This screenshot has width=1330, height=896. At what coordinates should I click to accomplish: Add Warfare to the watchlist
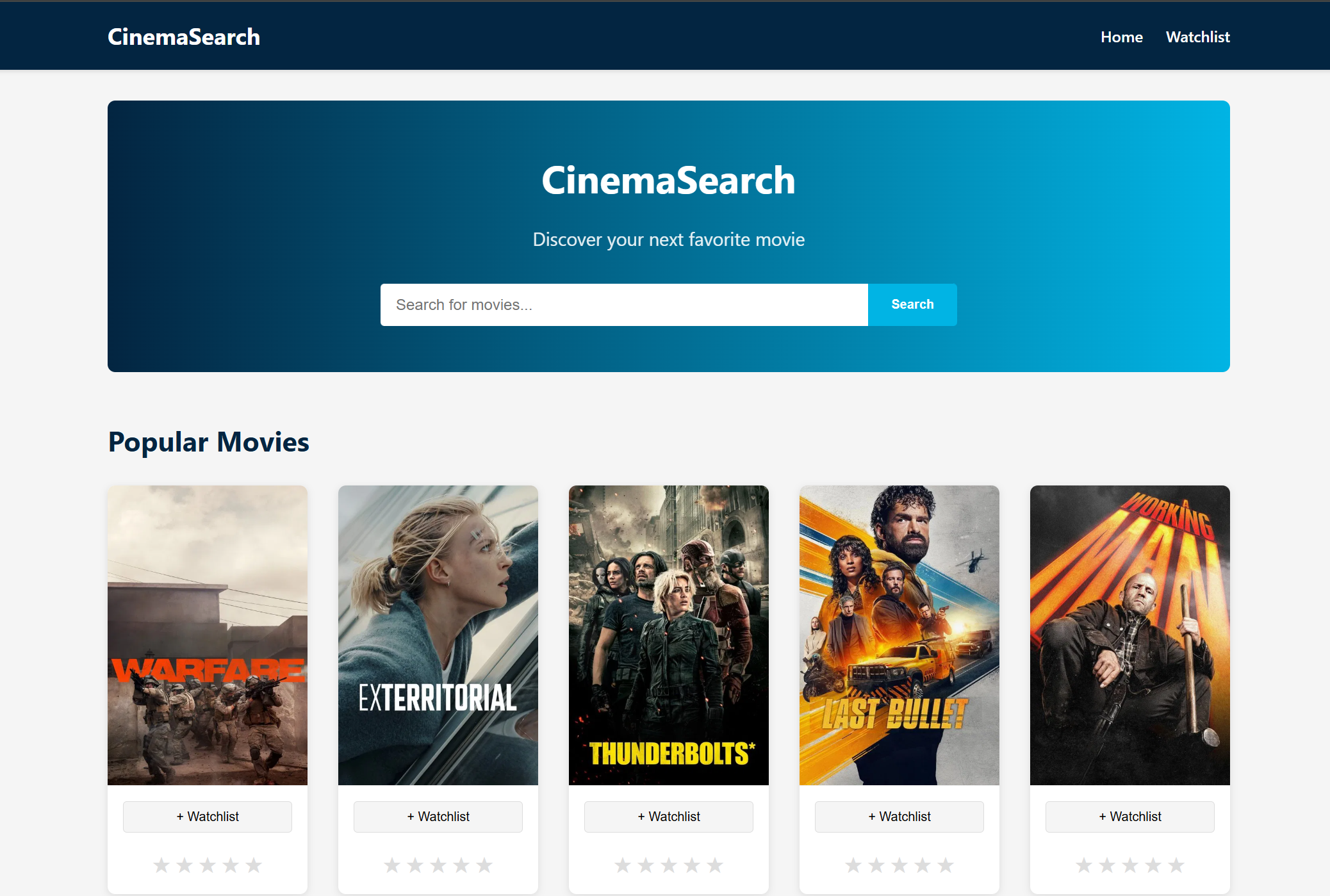pyautogui.click(x=208, y=817)
